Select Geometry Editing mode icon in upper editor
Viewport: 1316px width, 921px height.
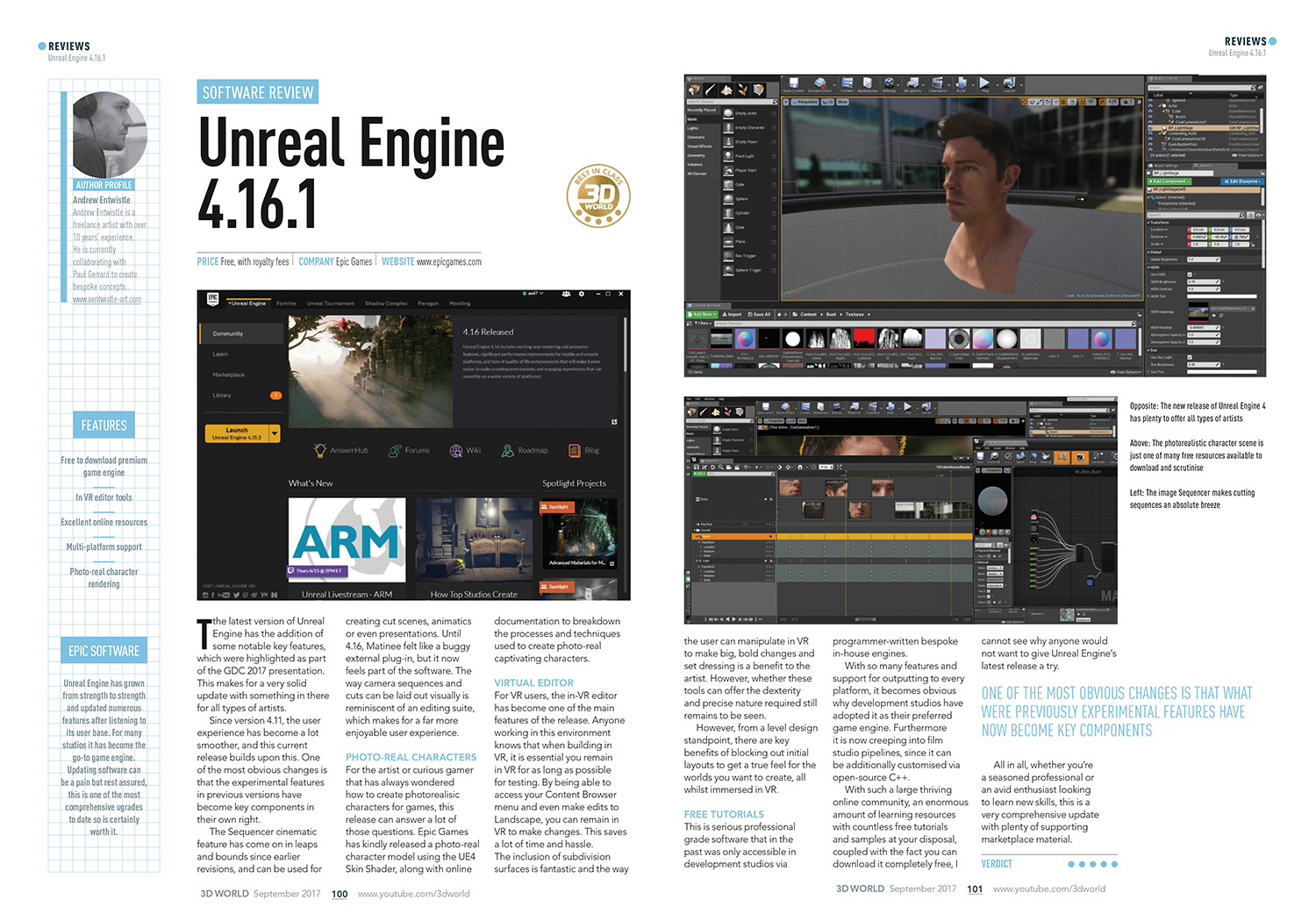click(759, 89)
